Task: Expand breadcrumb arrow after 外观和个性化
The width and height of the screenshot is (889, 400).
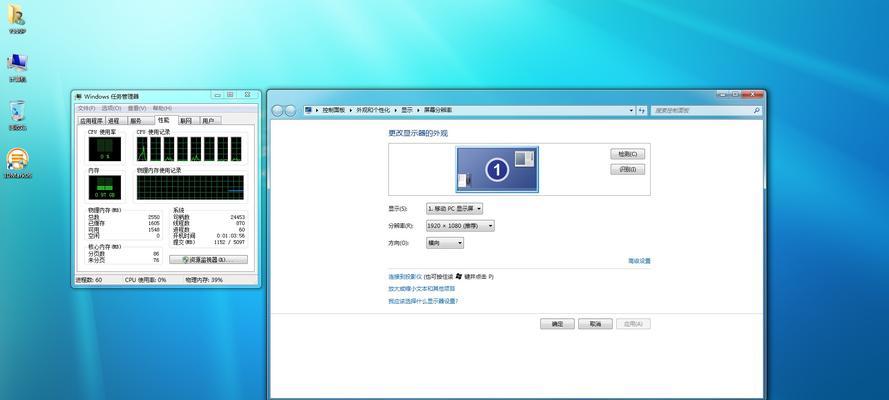Action: click(x=396, y=110)
